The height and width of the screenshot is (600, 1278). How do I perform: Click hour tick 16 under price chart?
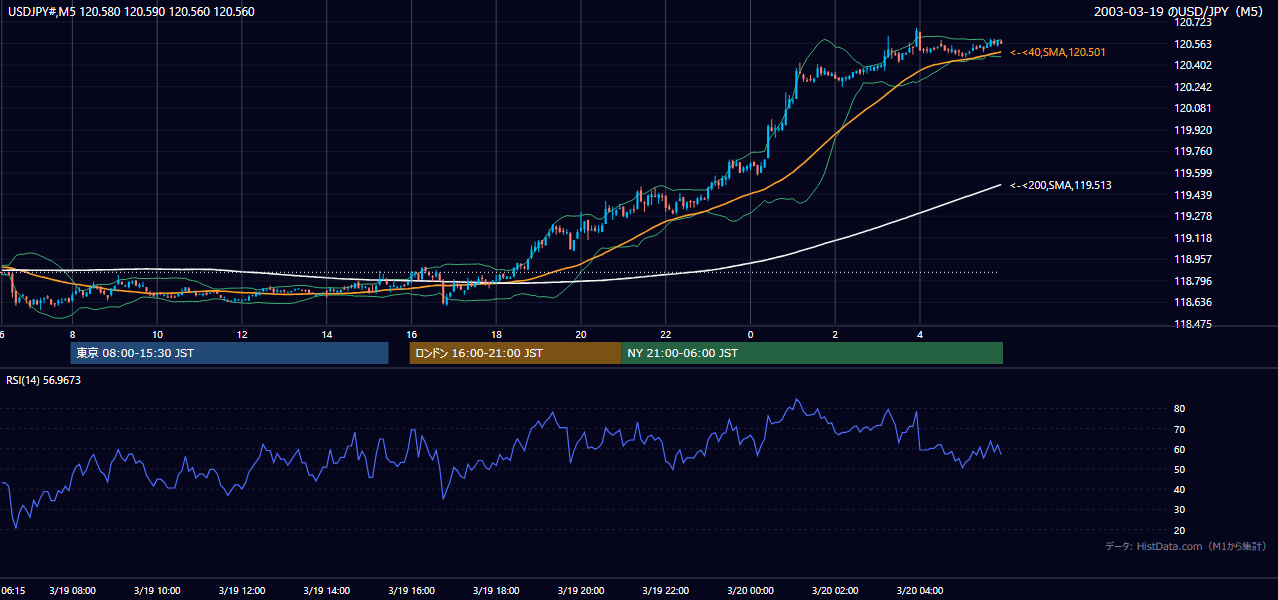coord(412,334)
